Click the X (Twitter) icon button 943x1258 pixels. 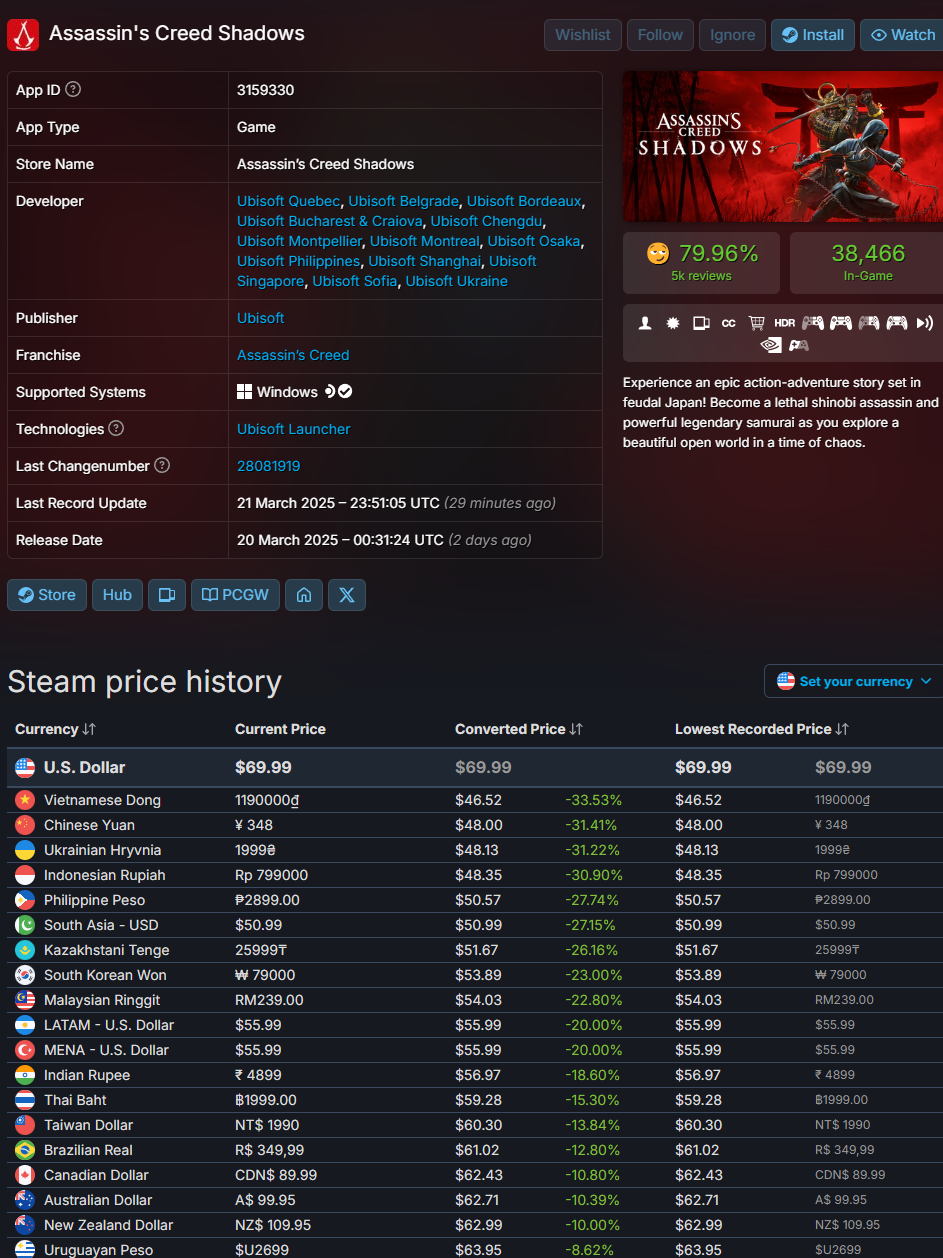(346, 595)
